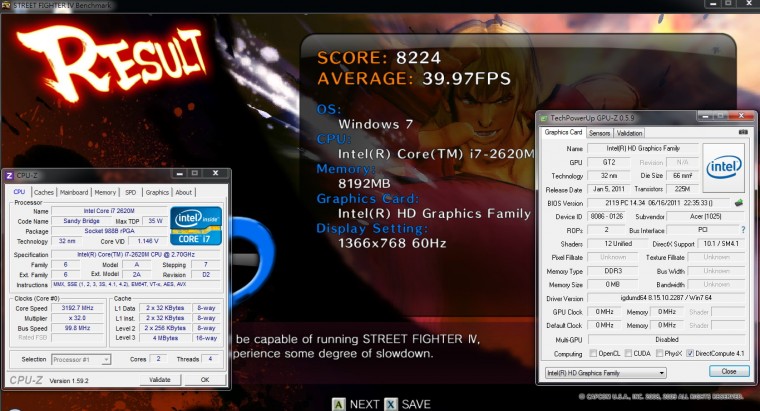This screenshot has width=760, height=411.
Task: Click the Specification field in CPU-Z
Action: coord(136,254)
